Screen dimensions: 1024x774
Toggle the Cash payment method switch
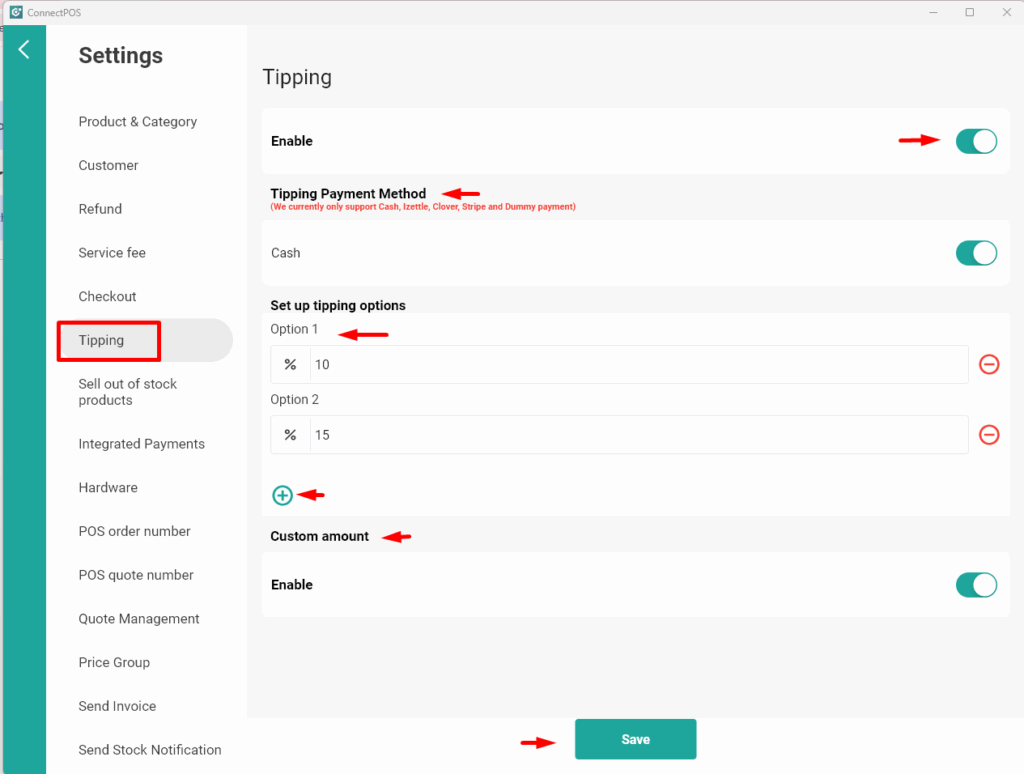[x=976, y=253]
